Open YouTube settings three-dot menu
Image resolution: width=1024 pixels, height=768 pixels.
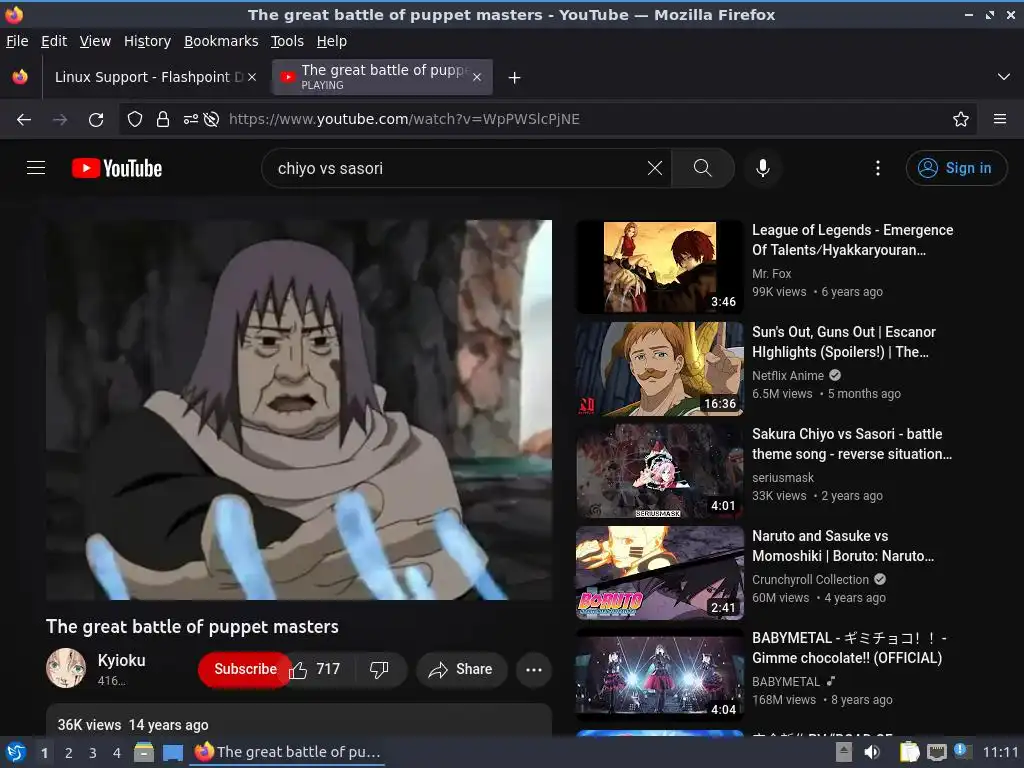tap(877, 168)
